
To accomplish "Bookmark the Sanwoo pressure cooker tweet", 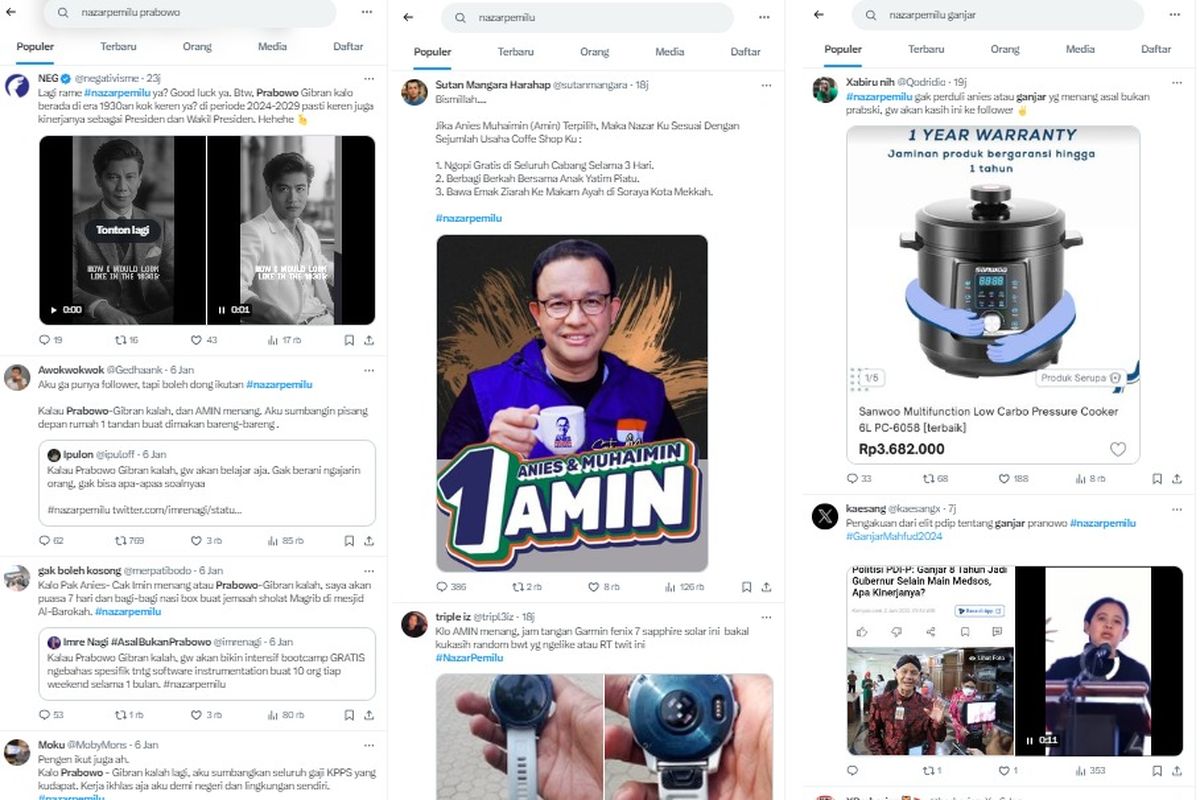I will click(1159, 478).
